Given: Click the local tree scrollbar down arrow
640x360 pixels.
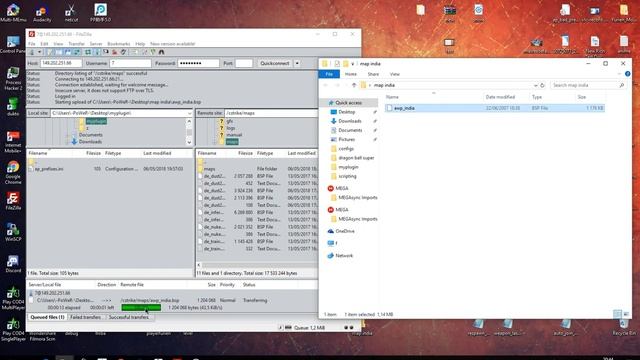Looking at the screenshot, I should click(x=189, y=142).
